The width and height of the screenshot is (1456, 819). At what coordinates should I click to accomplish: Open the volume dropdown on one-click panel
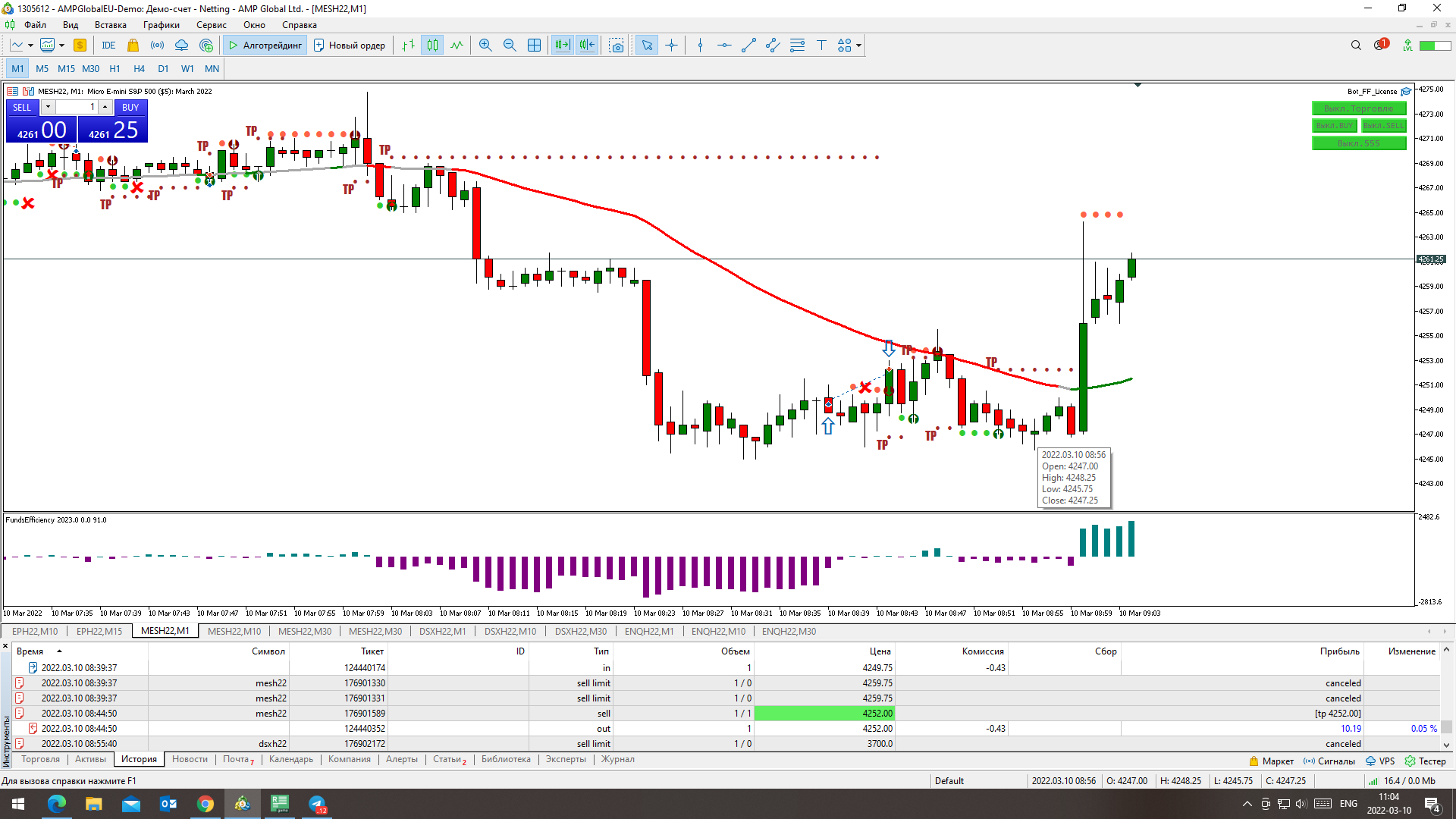coord(48,107)
